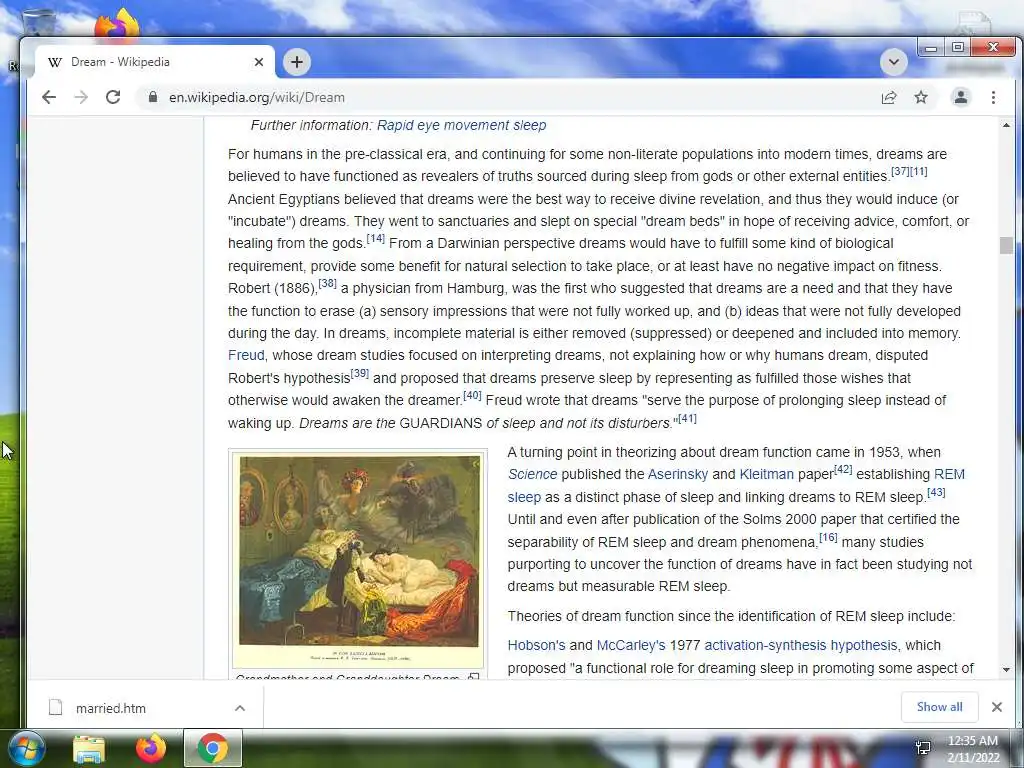Open the Chrome profile avatar menu
Image resolution: width=1024 pixels, height=768 pixels.
(961, 97)
